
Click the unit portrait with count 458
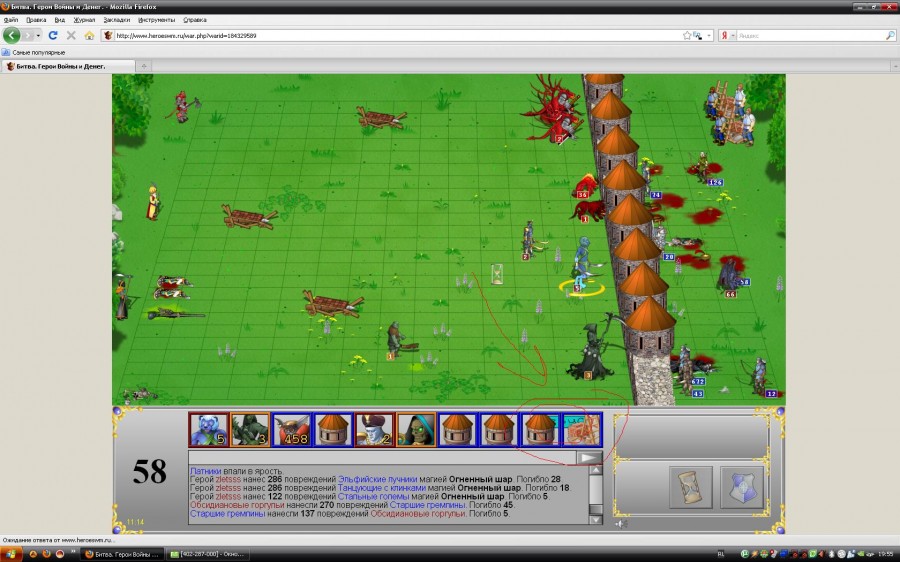coord(291,430)
